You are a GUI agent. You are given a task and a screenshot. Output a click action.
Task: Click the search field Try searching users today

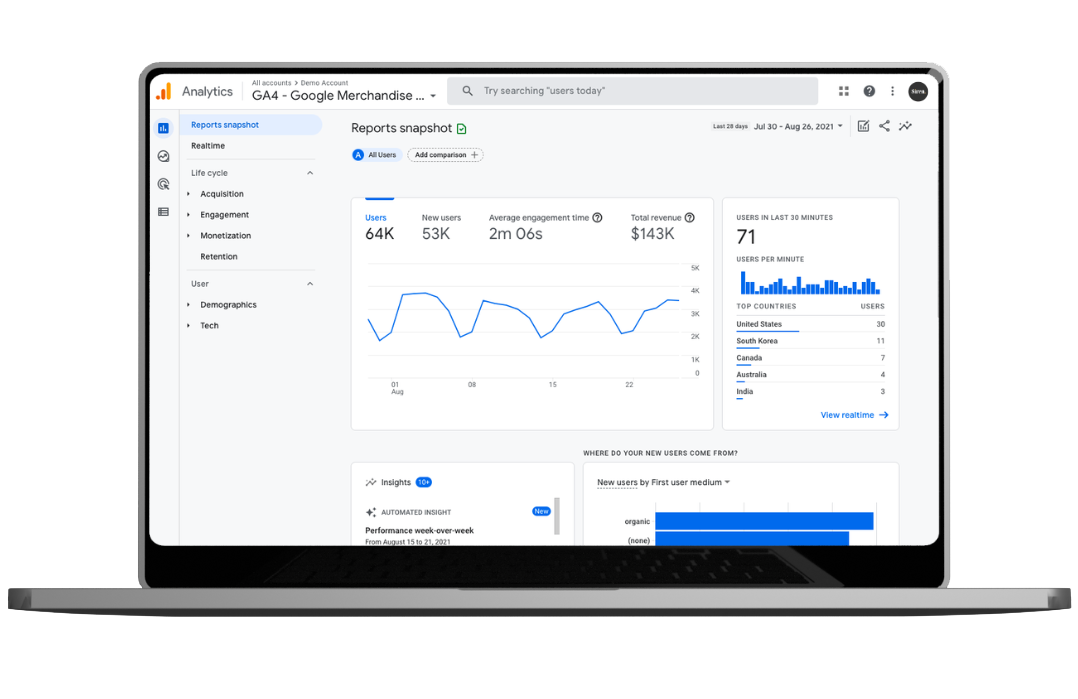pos(632,91)
